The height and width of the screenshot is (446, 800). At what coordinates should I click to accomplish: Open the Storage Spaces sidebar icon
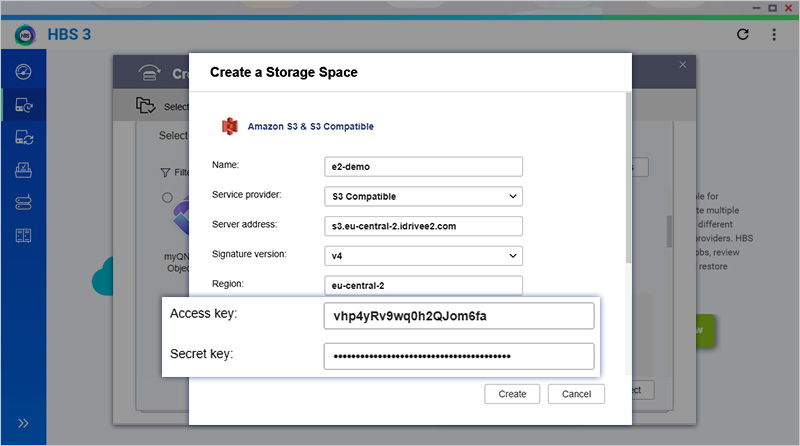[x=23, y=203]
